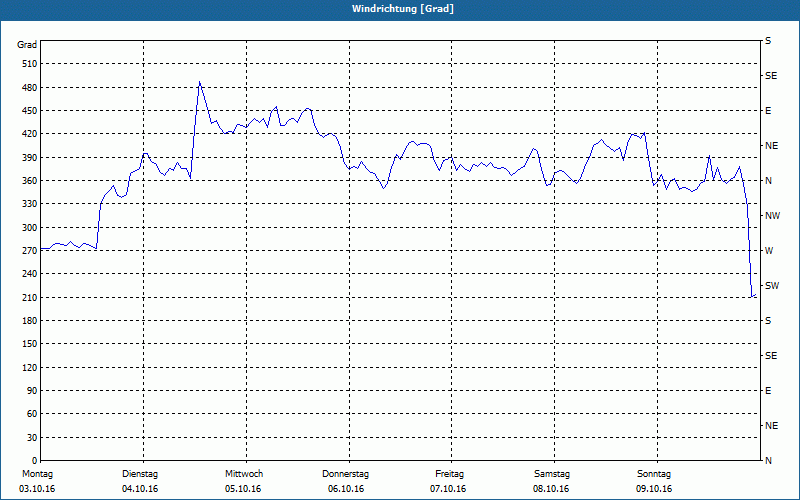This screenshot has height=500, width=800.
Task: Click the 390 y-axis value
Action: coord(30,158)
